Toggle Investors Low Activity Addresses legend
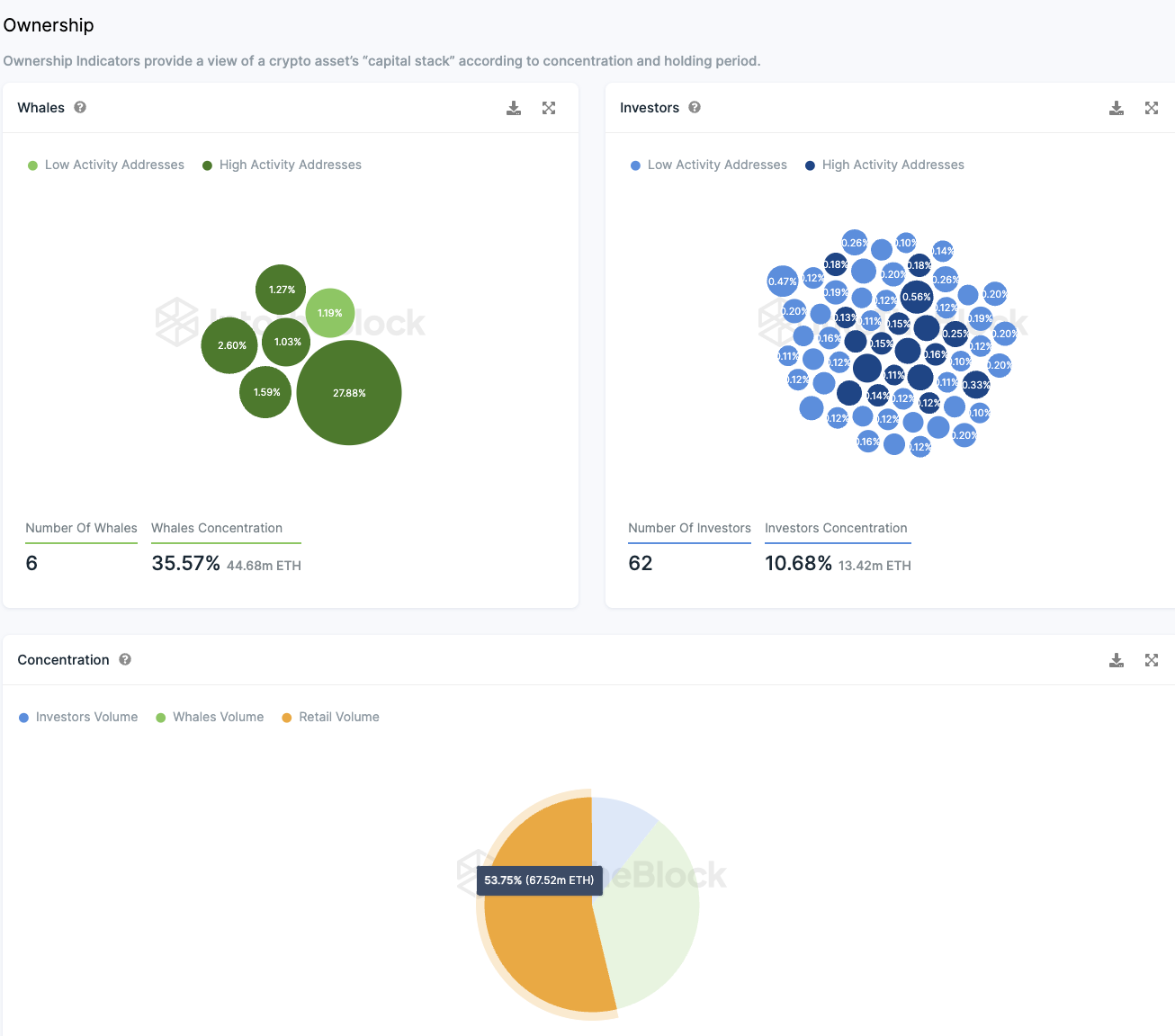This screenshot has width=1175, height=1036. [709, 165]
